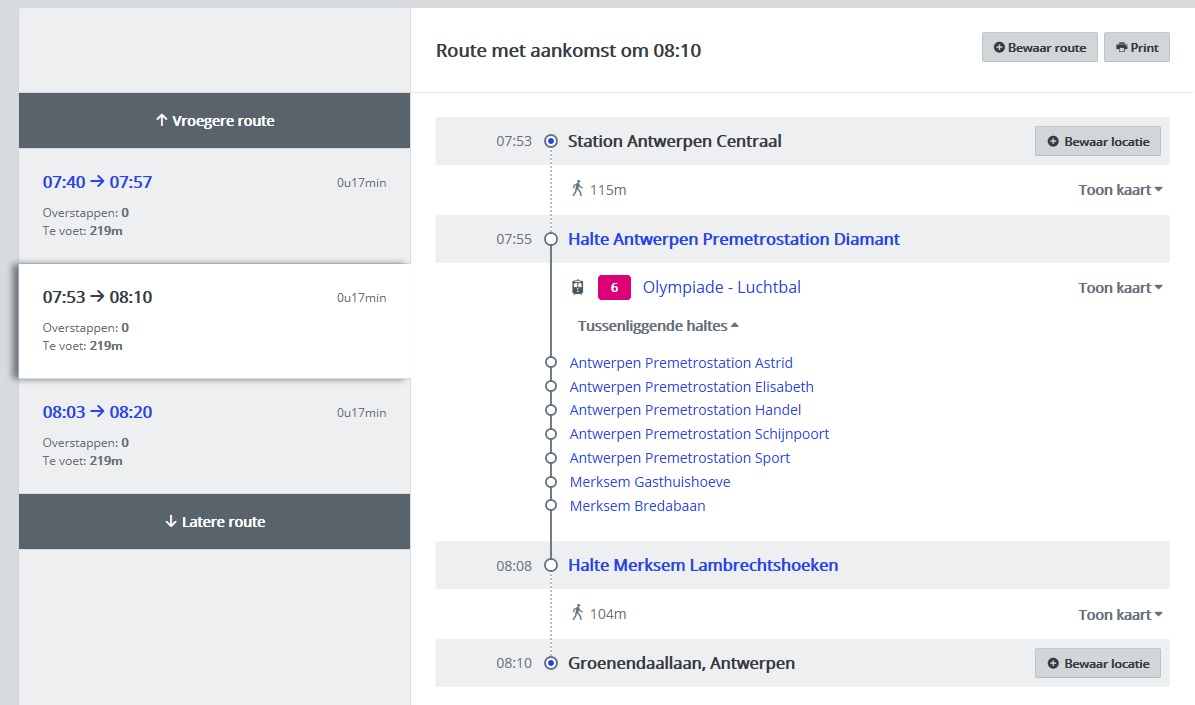The image size is (1195, 705).
Task: Expand Toon kaart for tram line 6
Action: pos(1120,288)
